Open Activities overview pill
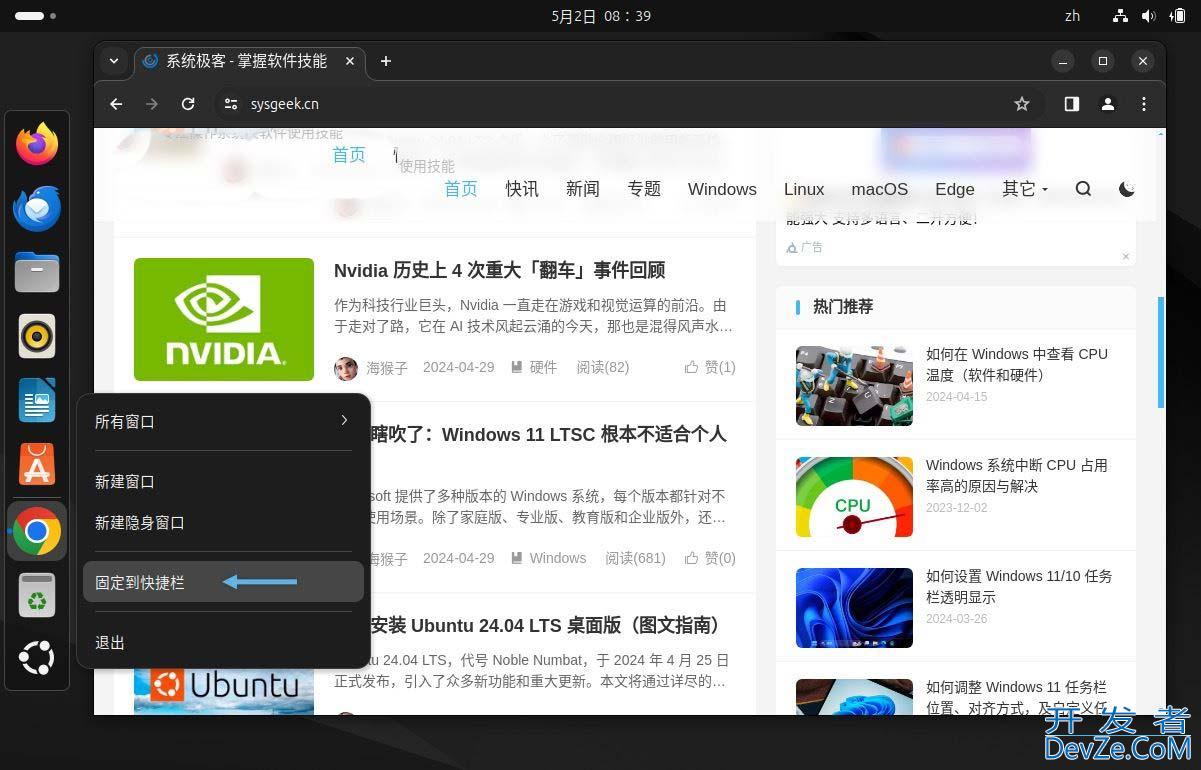The width and height of the screenshot is (1201, 770). point(36,16)
